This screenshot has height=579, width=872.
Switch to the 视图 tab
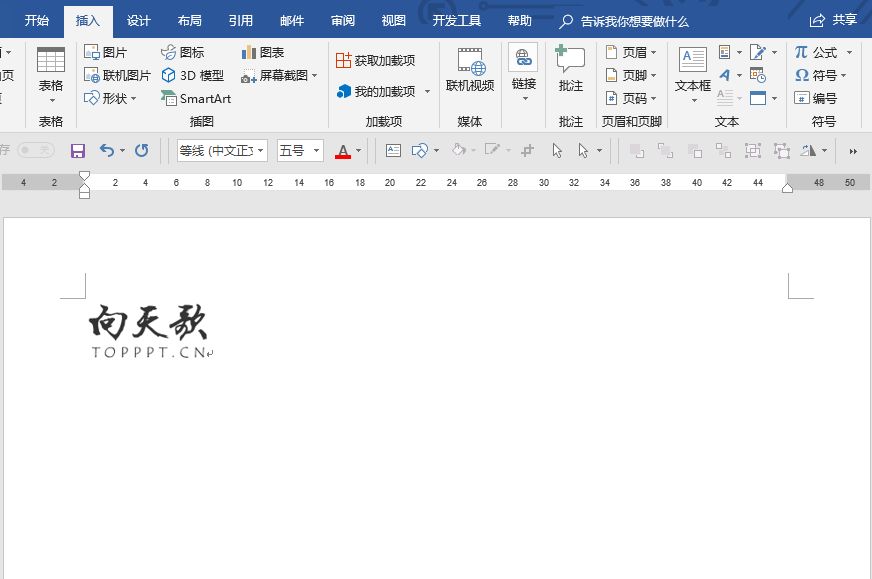pyautogui.click(x=394, y=21)
